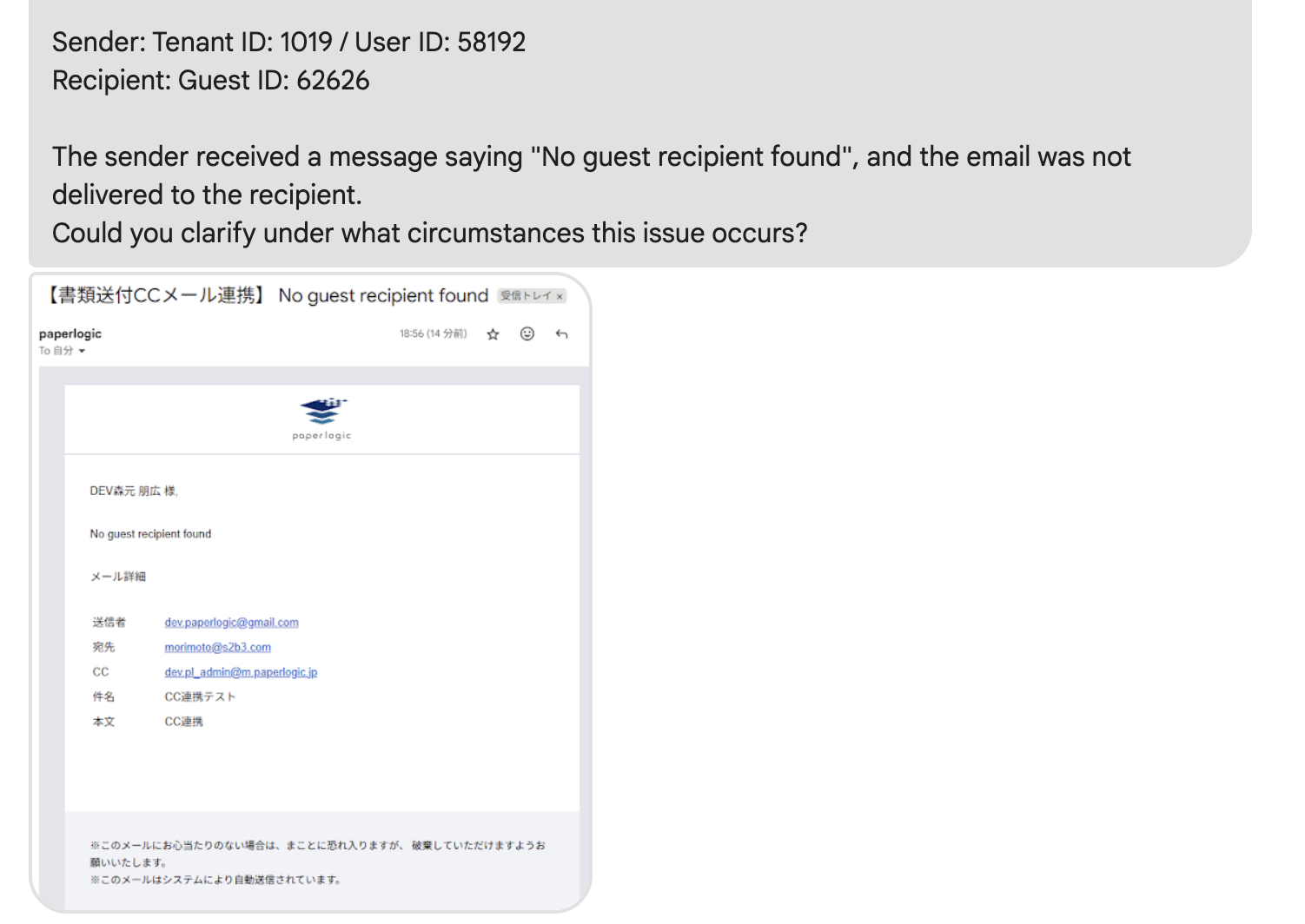Click the paperlogic logo in email

[322, 417]
